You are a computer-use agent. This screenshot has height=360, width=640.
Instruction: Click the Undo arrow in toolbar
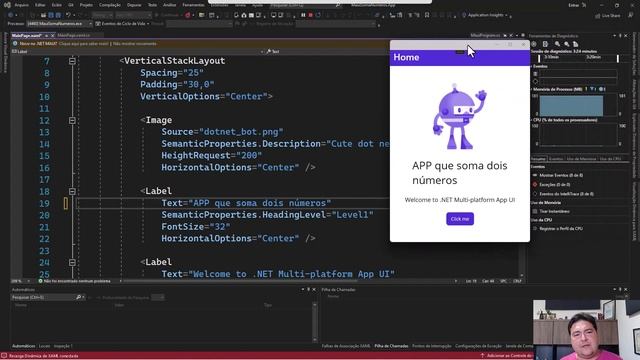pyautogui.click(x=69, y=15)
